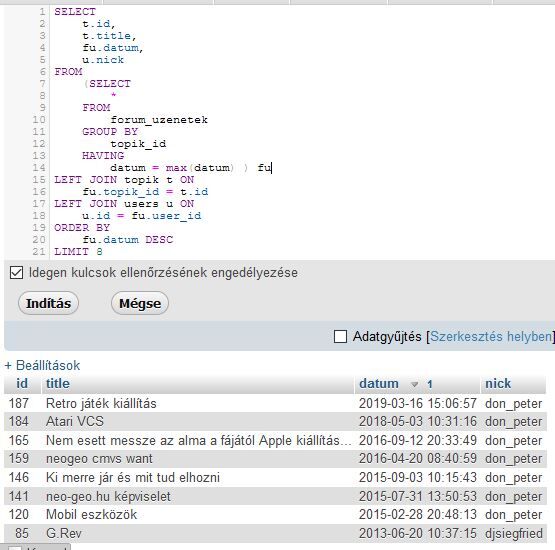Select the date 2016-09-12 20:33:49
The image size is (555, 550).
[x=418, y=441]
